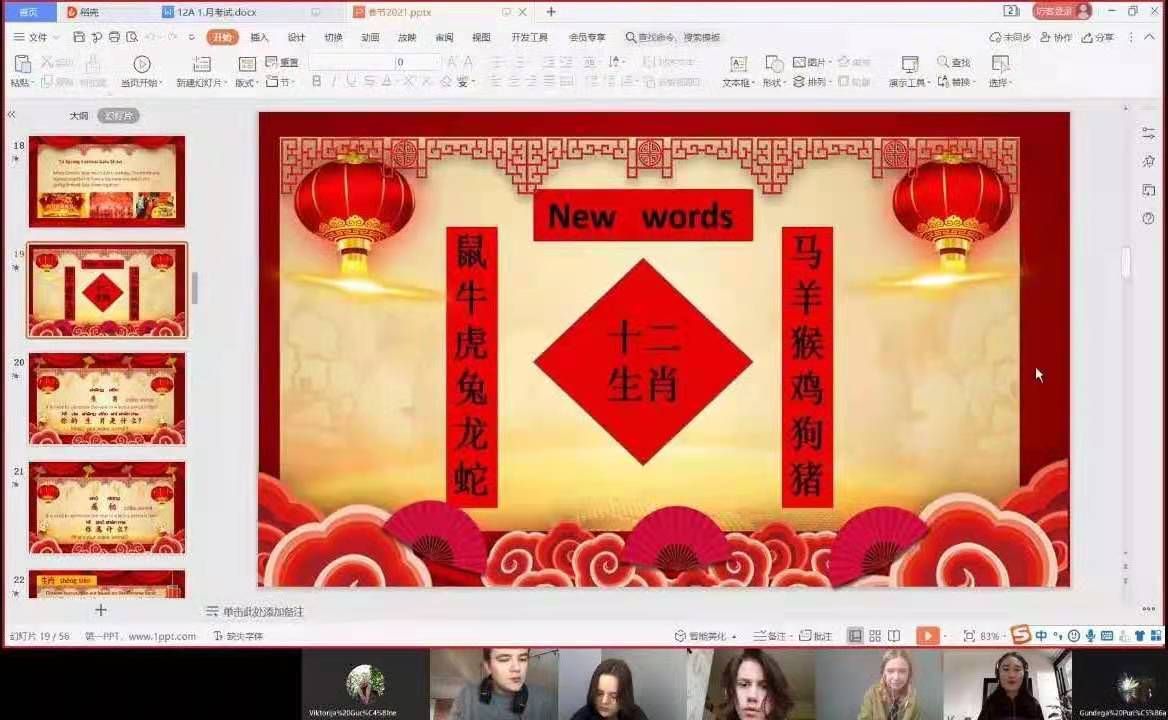
Task: Open the 插入 insert ribbon tab
Action: click(x=259, y=37)
